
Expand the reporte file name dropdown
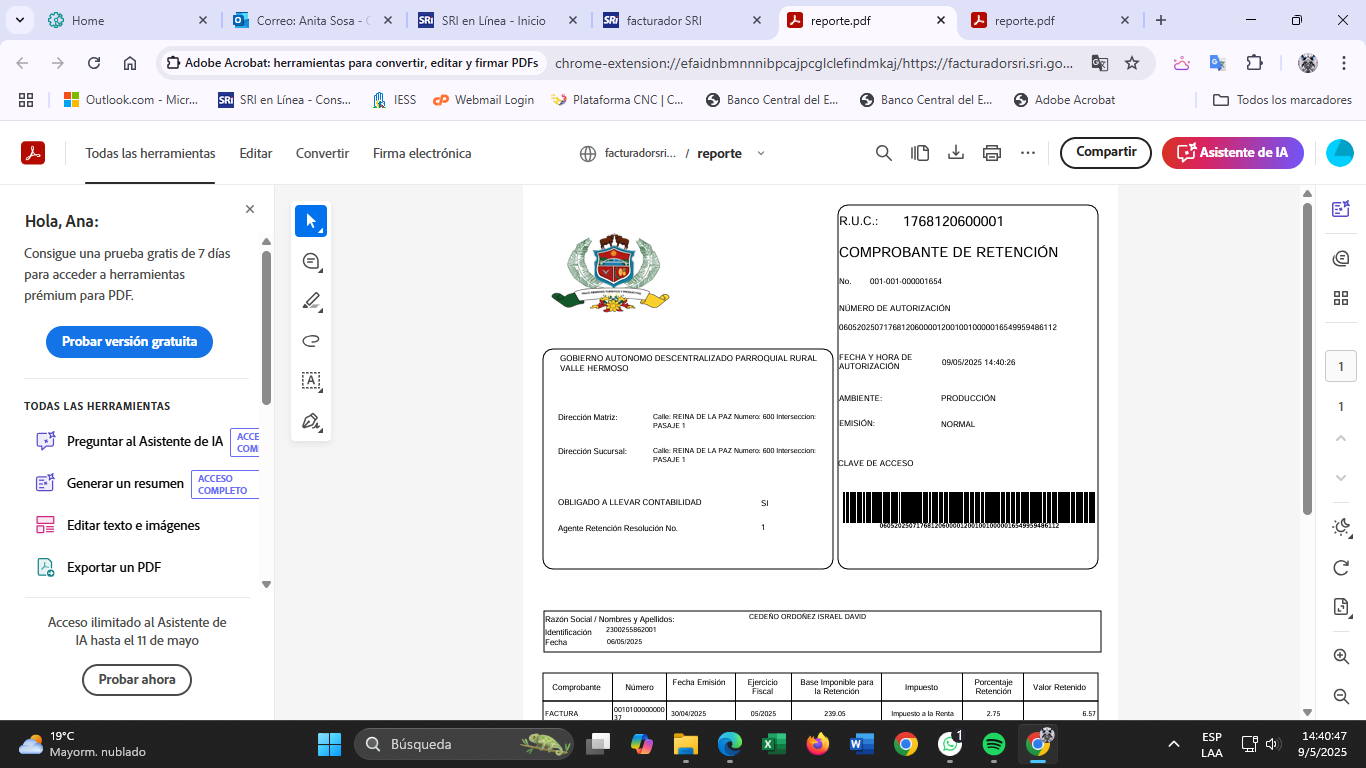coord(761,153)
